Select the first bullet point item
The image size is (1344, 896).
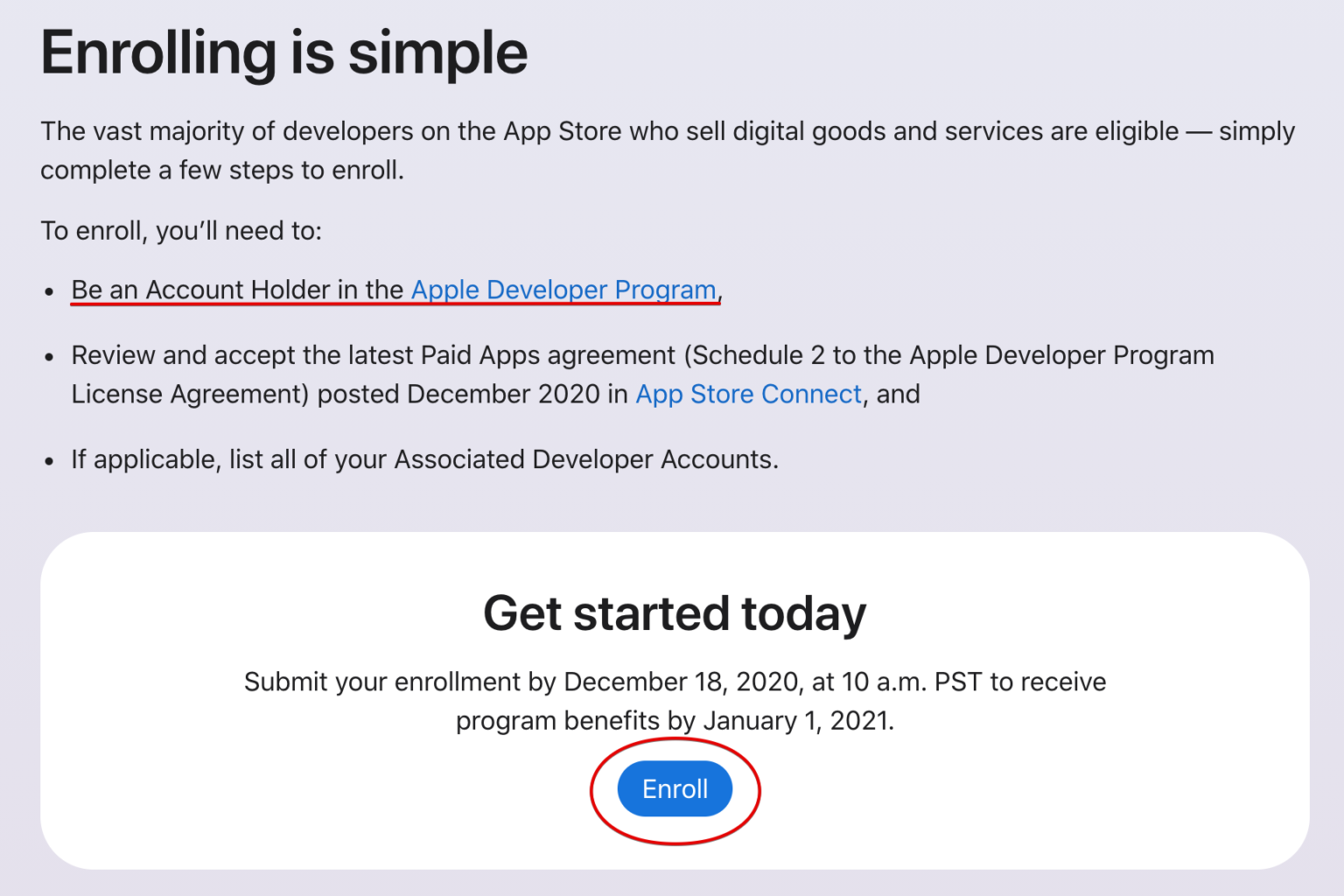394,290
